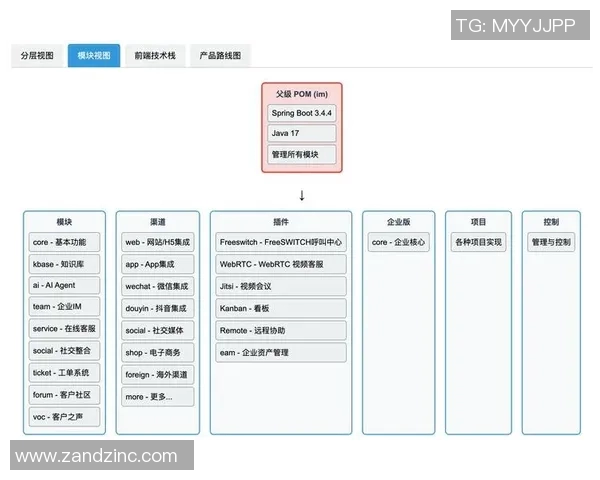Click social - 社交媒体 channel
This screenshot has height=480, width=600.
pos(158,330)
